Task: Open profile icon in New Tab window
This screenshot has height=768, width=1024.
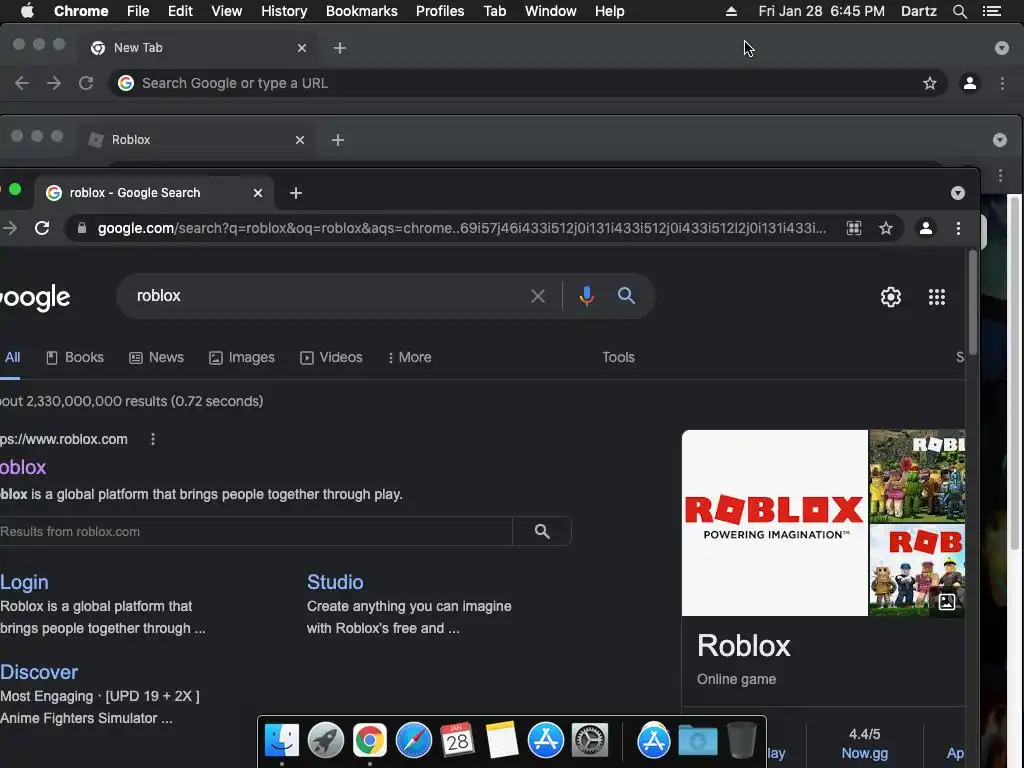Action: (x=970, y=83)
